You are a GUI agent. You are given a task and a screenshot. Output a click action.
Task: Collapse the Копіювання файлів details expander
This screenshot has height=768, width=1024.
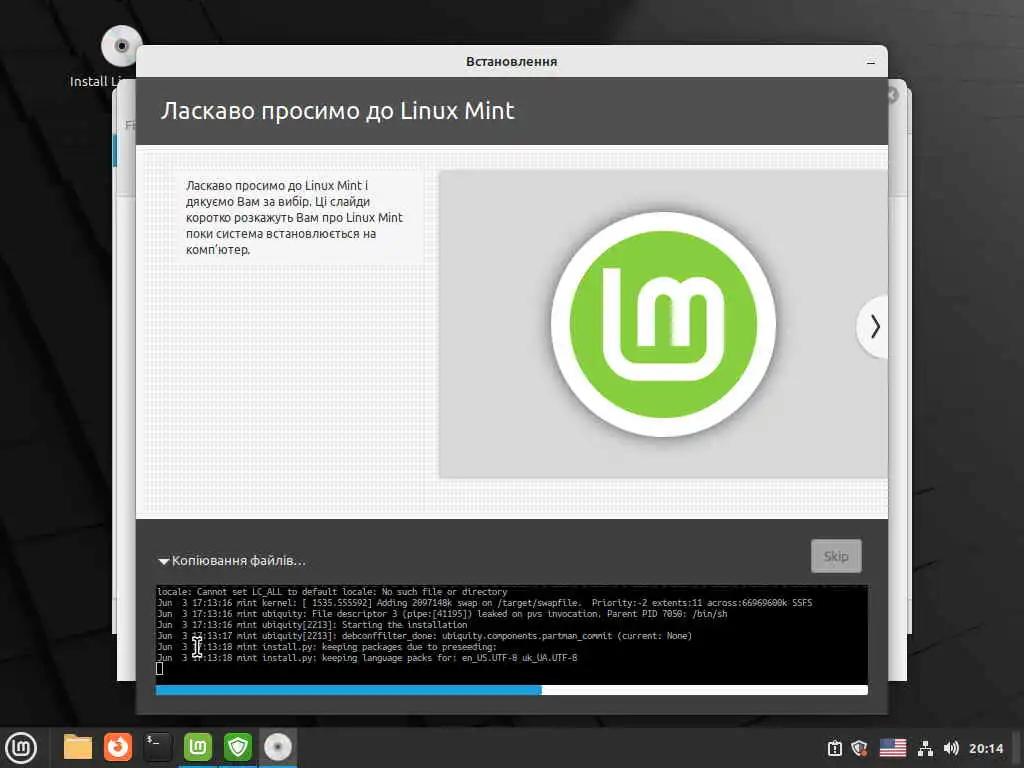point(164,561)
